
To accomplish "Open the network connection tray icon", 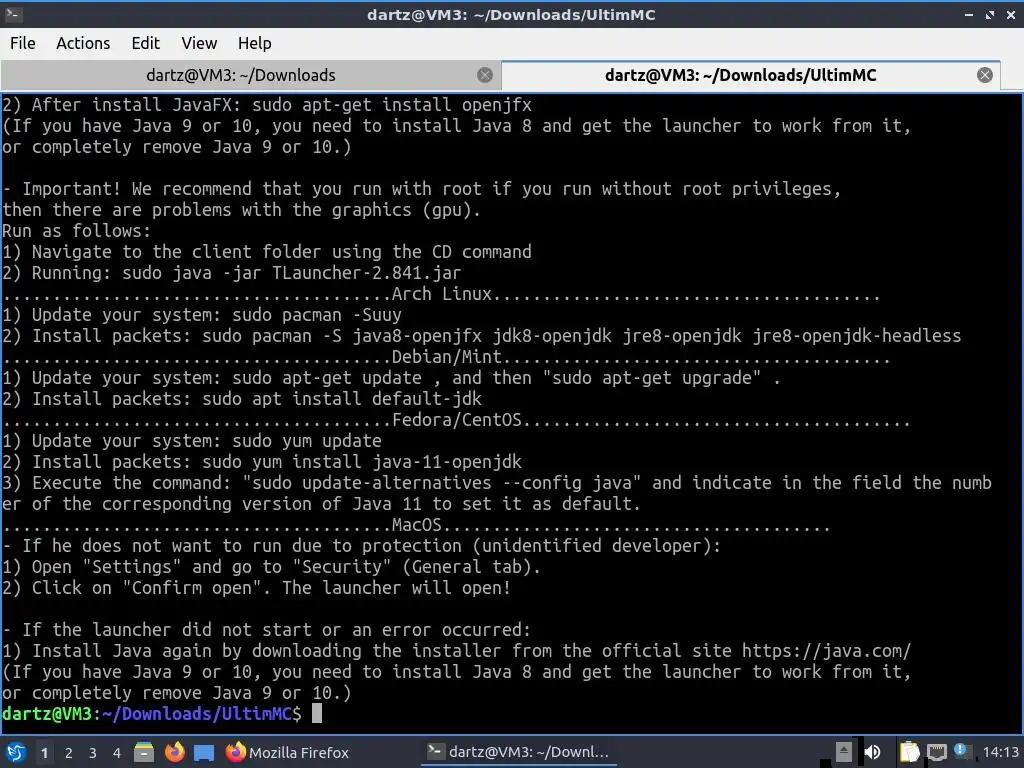I will (x=936, y=752).
